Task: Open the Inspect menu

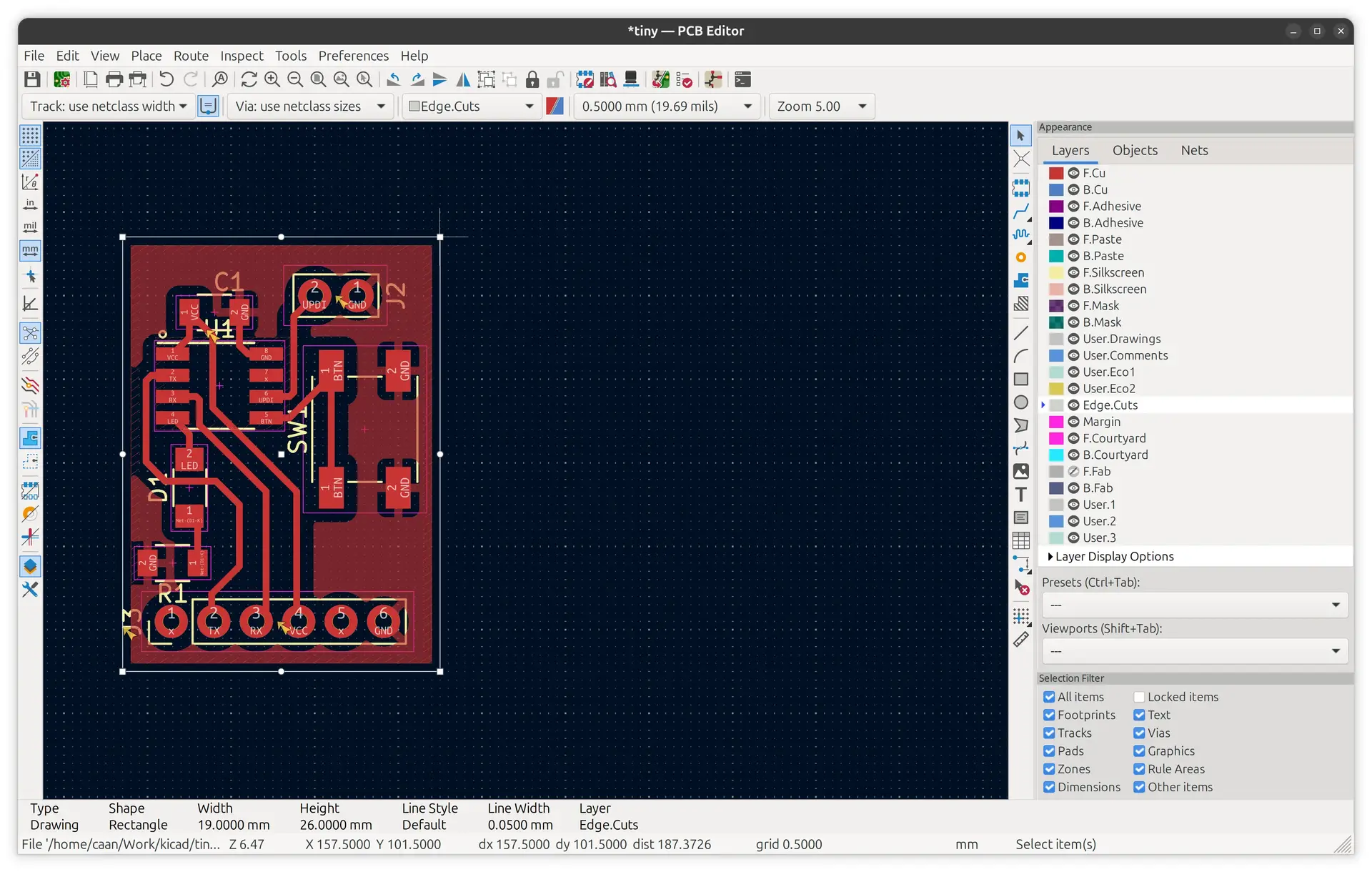Action: coord(242,56)
